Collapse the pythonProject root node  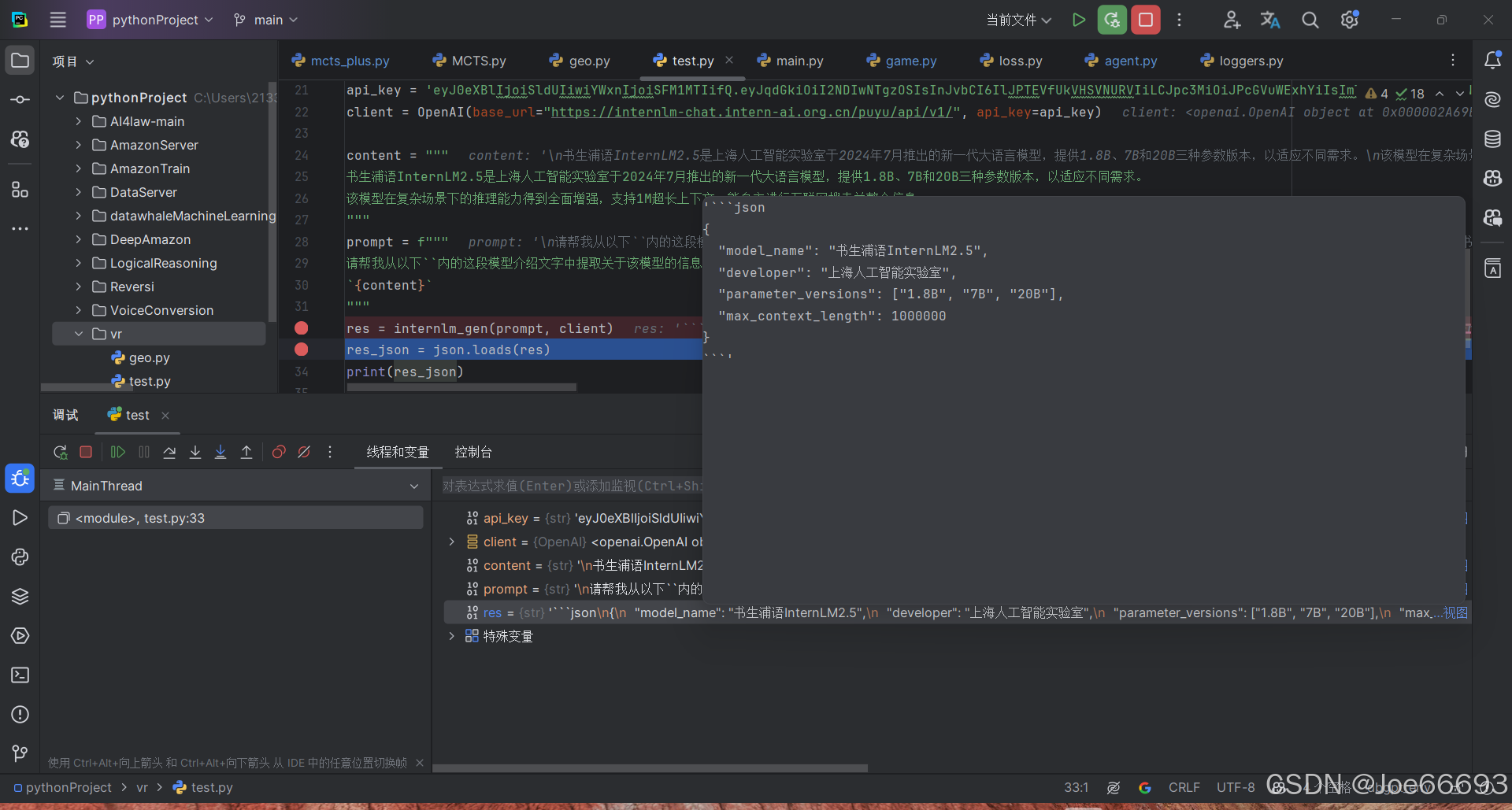pyautogui.click(x=59, y=98)
